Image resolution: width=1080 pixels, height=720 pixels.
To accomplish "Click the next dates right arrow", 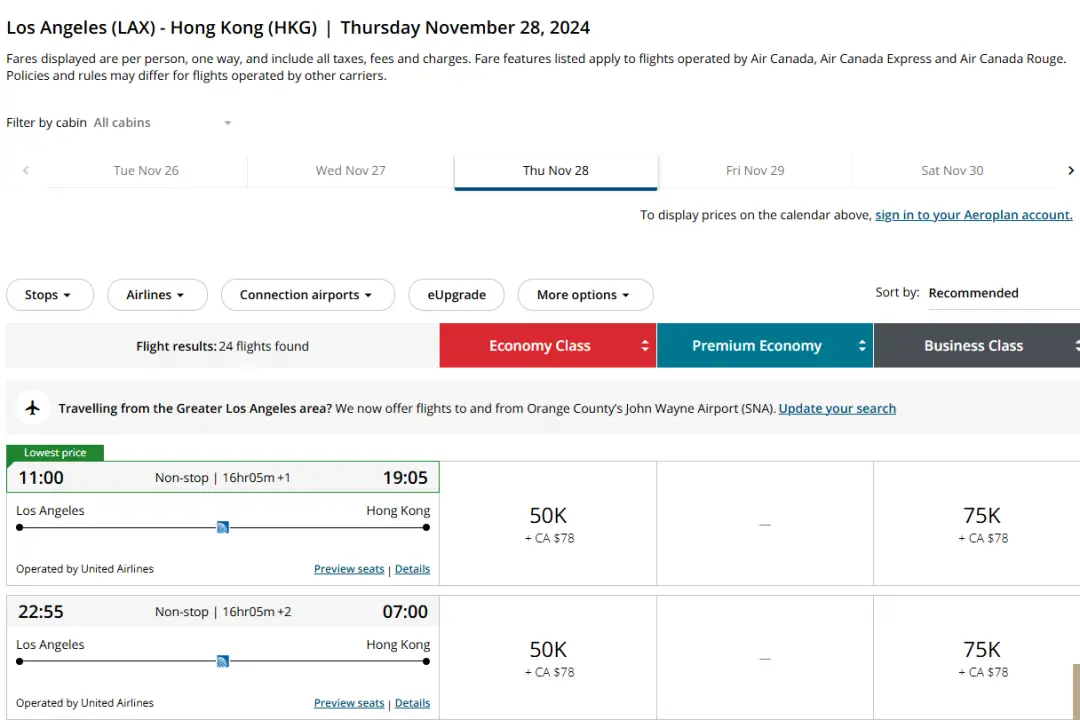I will (x=1070, y=171).
